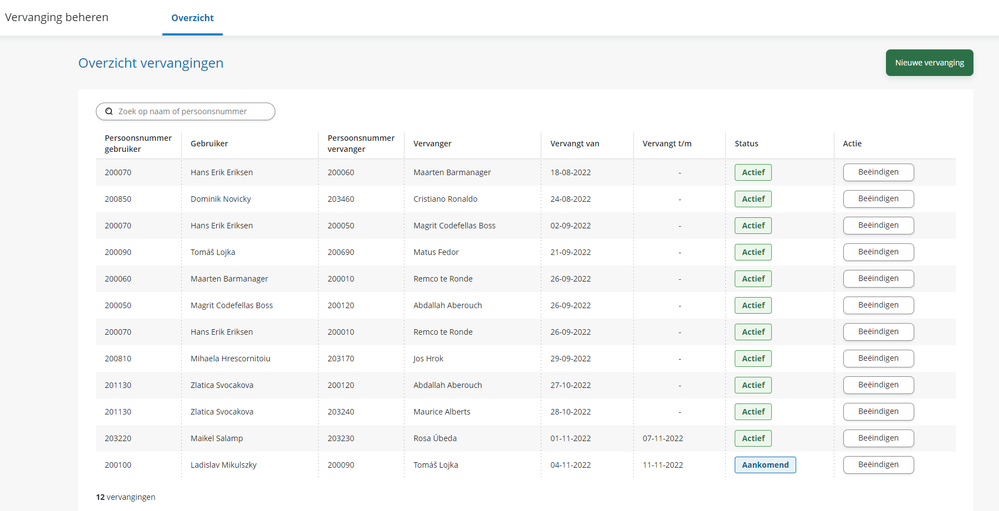
Task: Open the Overzicht tab
Action: pos(192,18)
